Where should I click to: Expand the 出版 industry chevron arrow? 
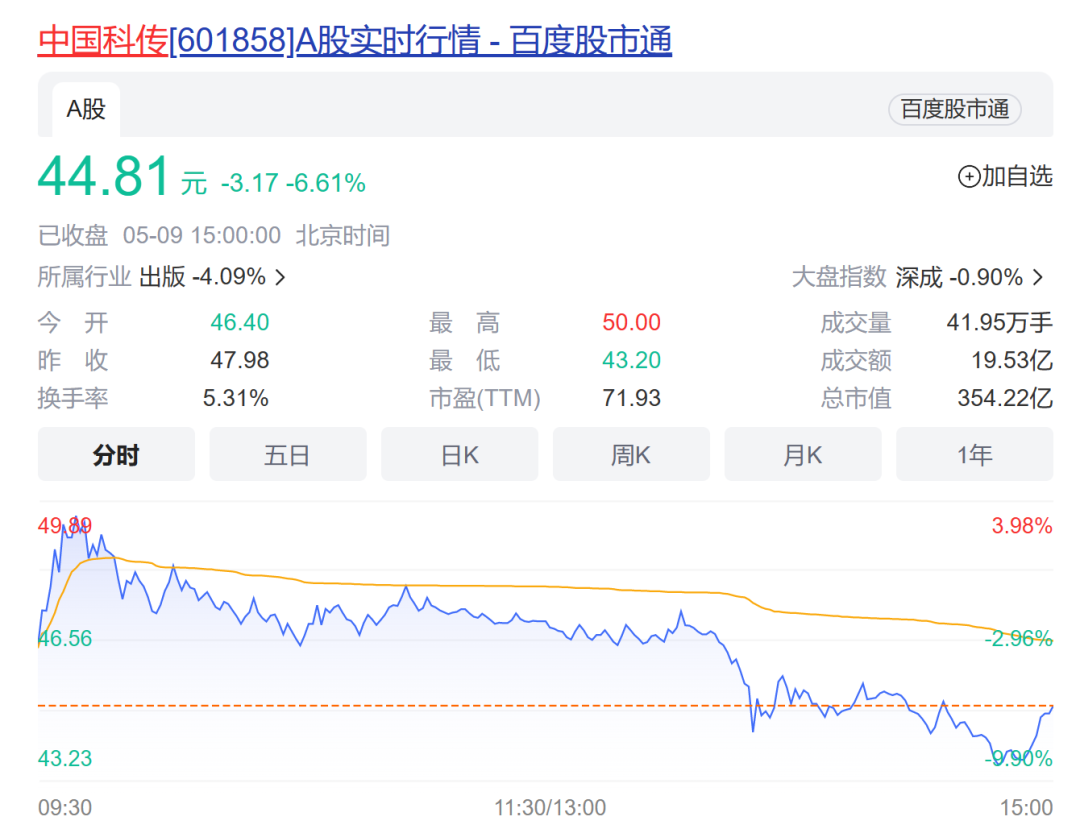tap(280, 277)
